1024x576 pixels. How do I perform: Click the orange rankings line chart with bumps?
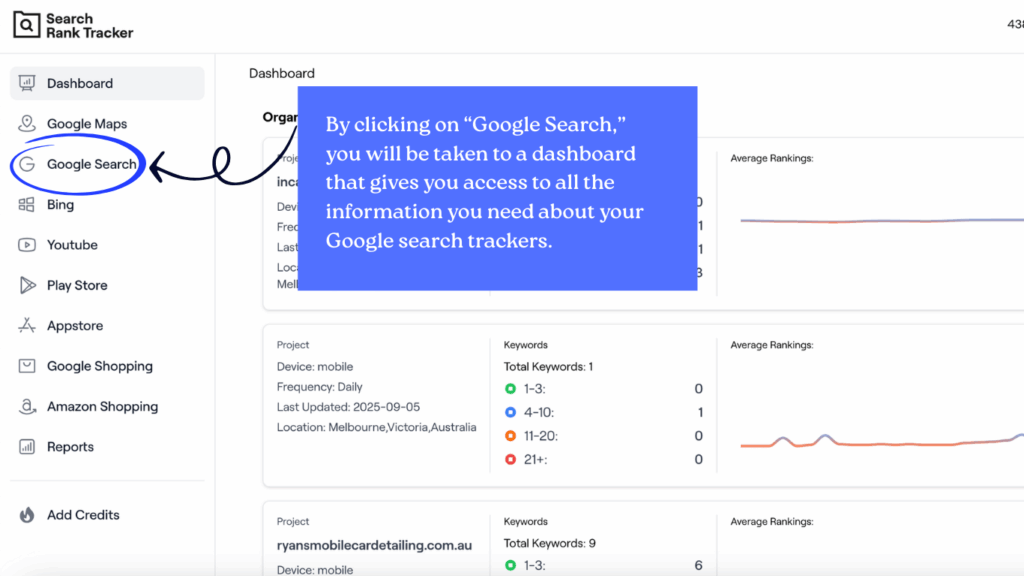tap(882, 441)
